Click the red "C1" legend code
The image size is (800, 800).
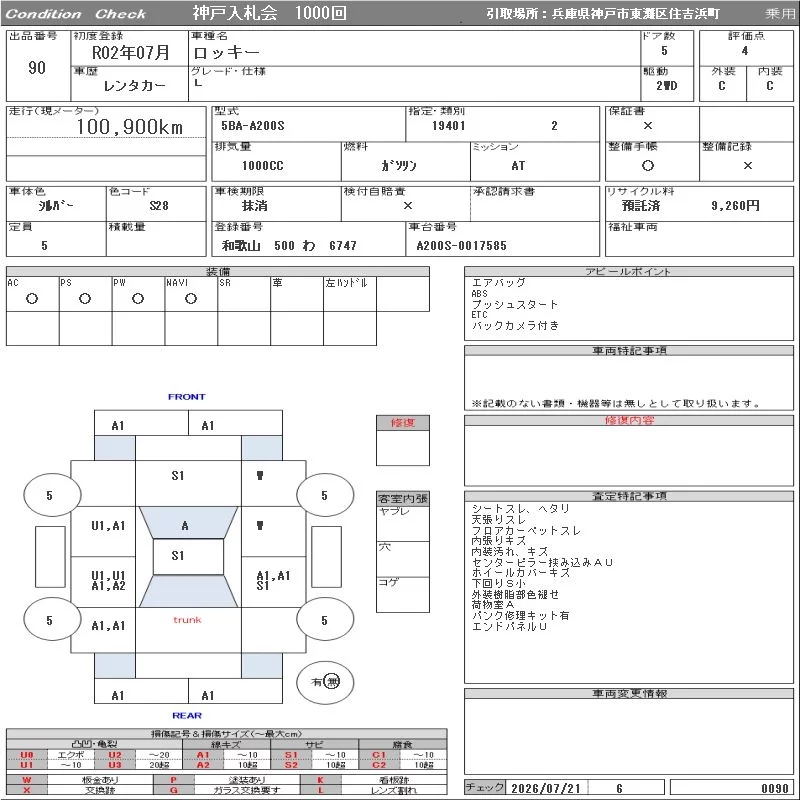click(x=379, y=755)
